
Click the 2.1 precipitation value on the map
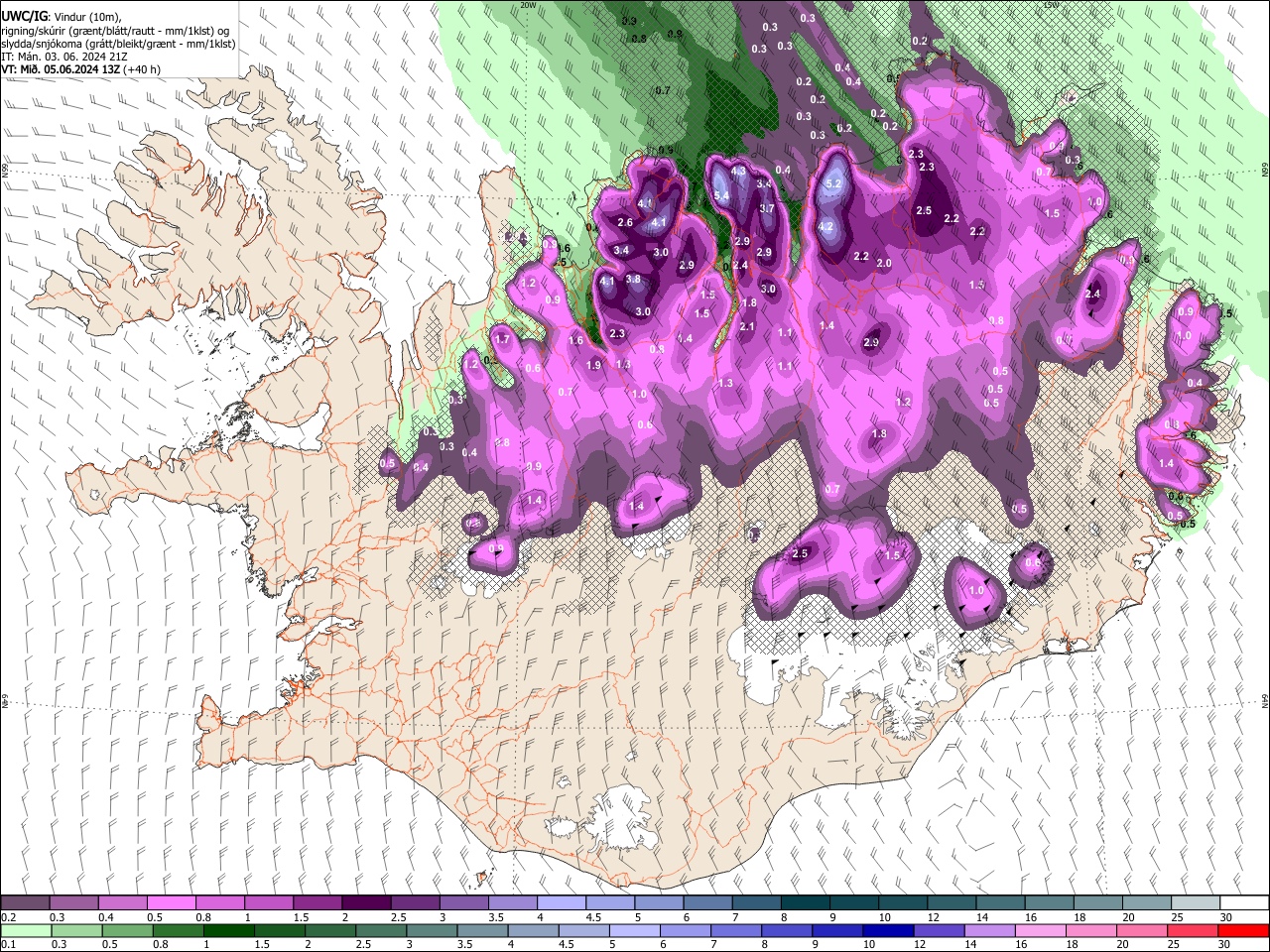747,326
